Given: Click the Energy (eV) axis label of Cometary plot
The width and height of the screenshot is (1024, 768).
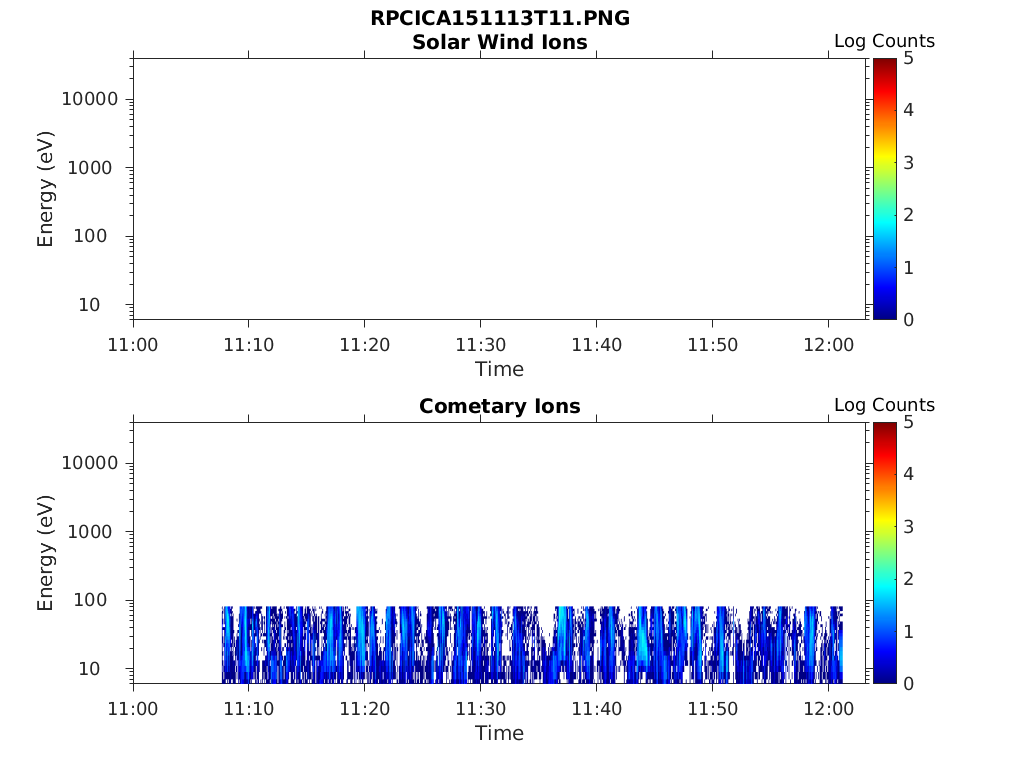Looking at the screenshot, I should 45,553.
